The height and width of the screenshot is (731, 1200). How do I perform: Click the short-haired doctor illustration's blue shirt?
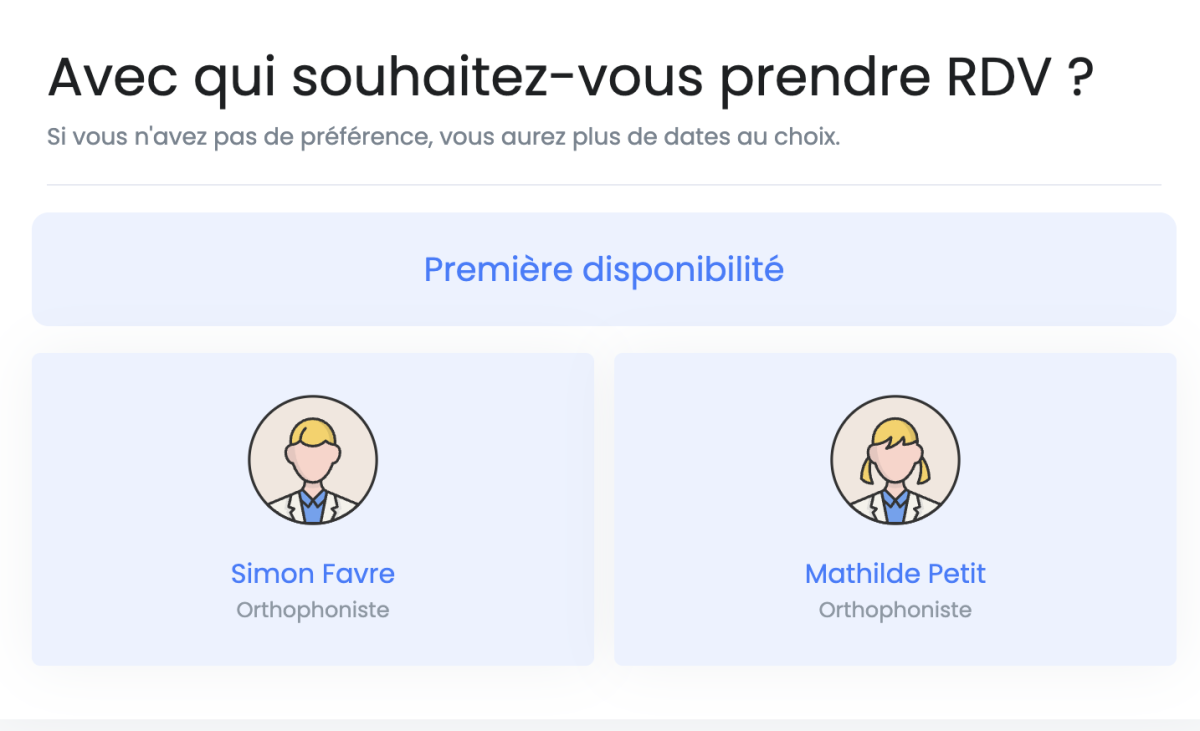click(x=313, y=508)
